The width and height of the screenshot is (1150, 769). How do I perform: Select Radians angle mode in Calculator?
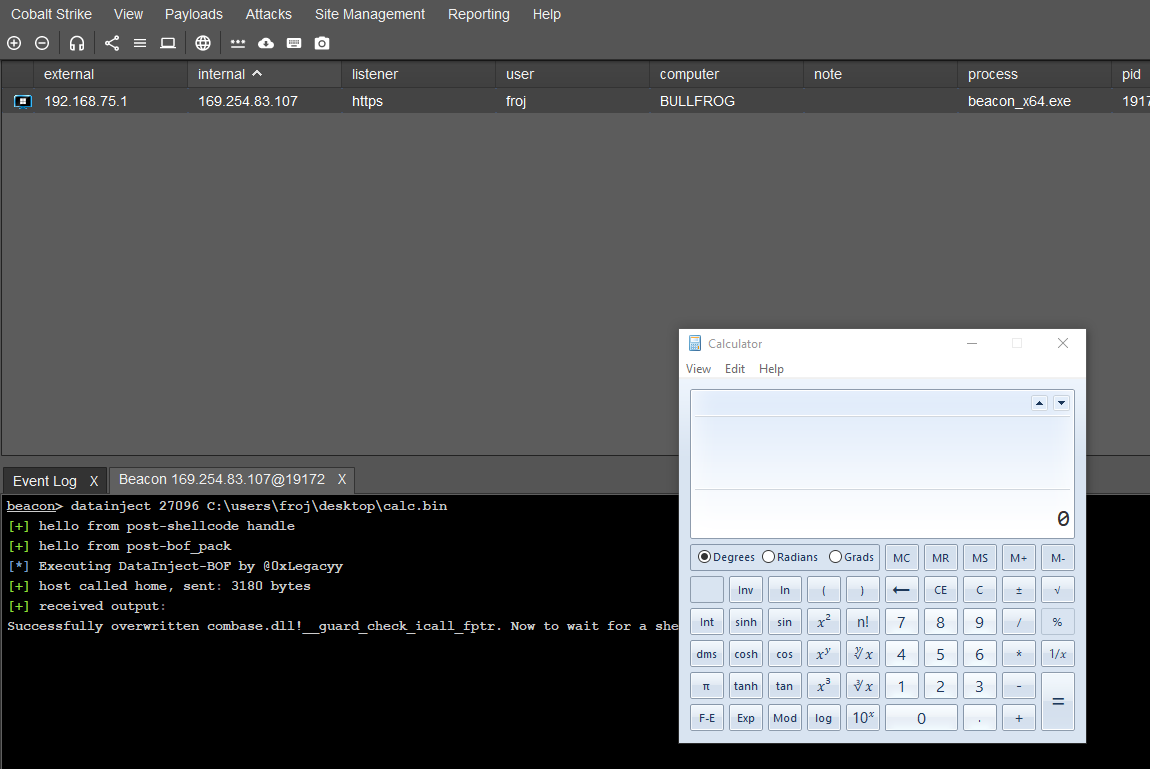click(790, 557)
